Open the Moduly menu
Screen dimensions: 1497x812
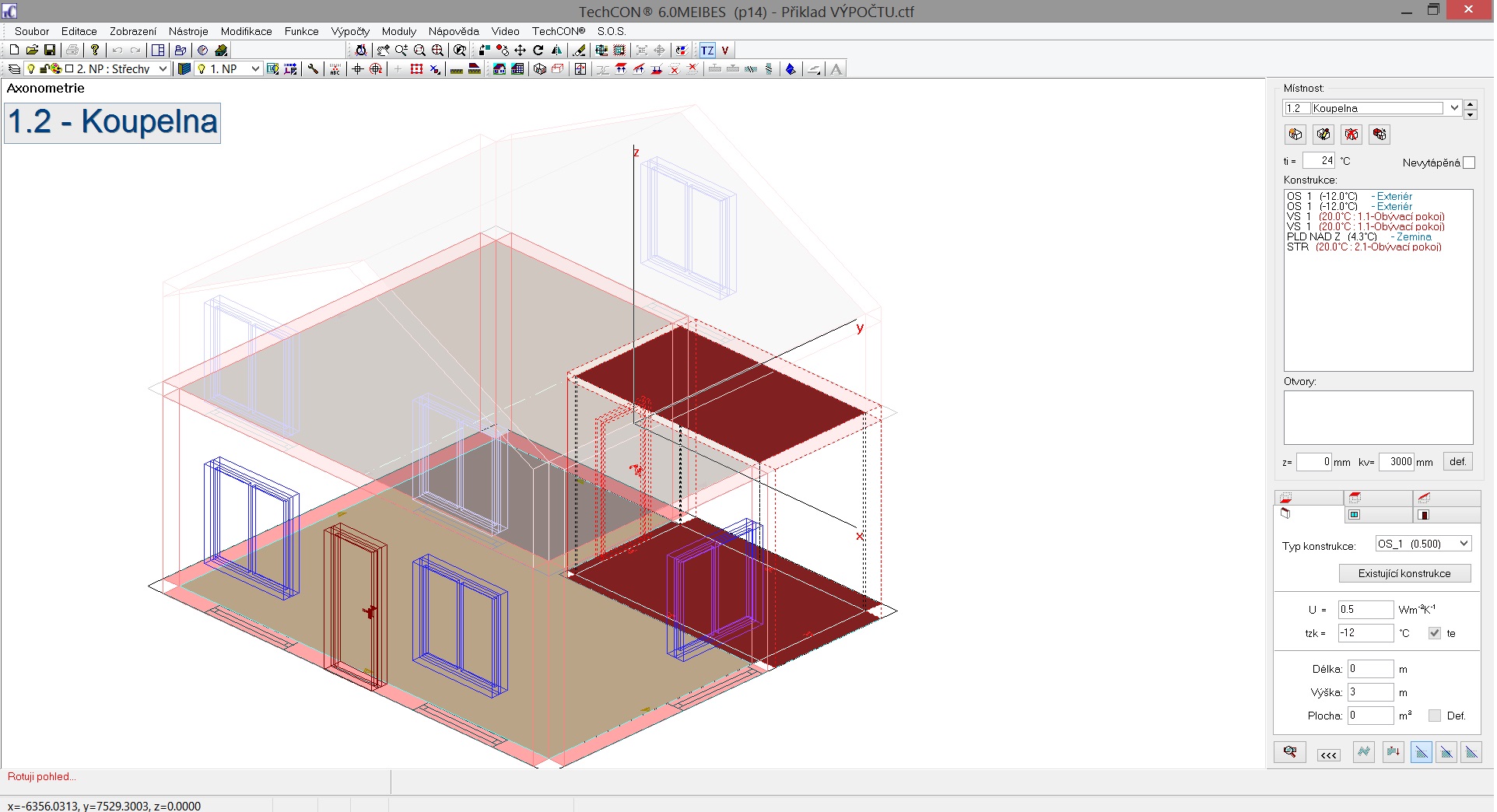(398, 31)
